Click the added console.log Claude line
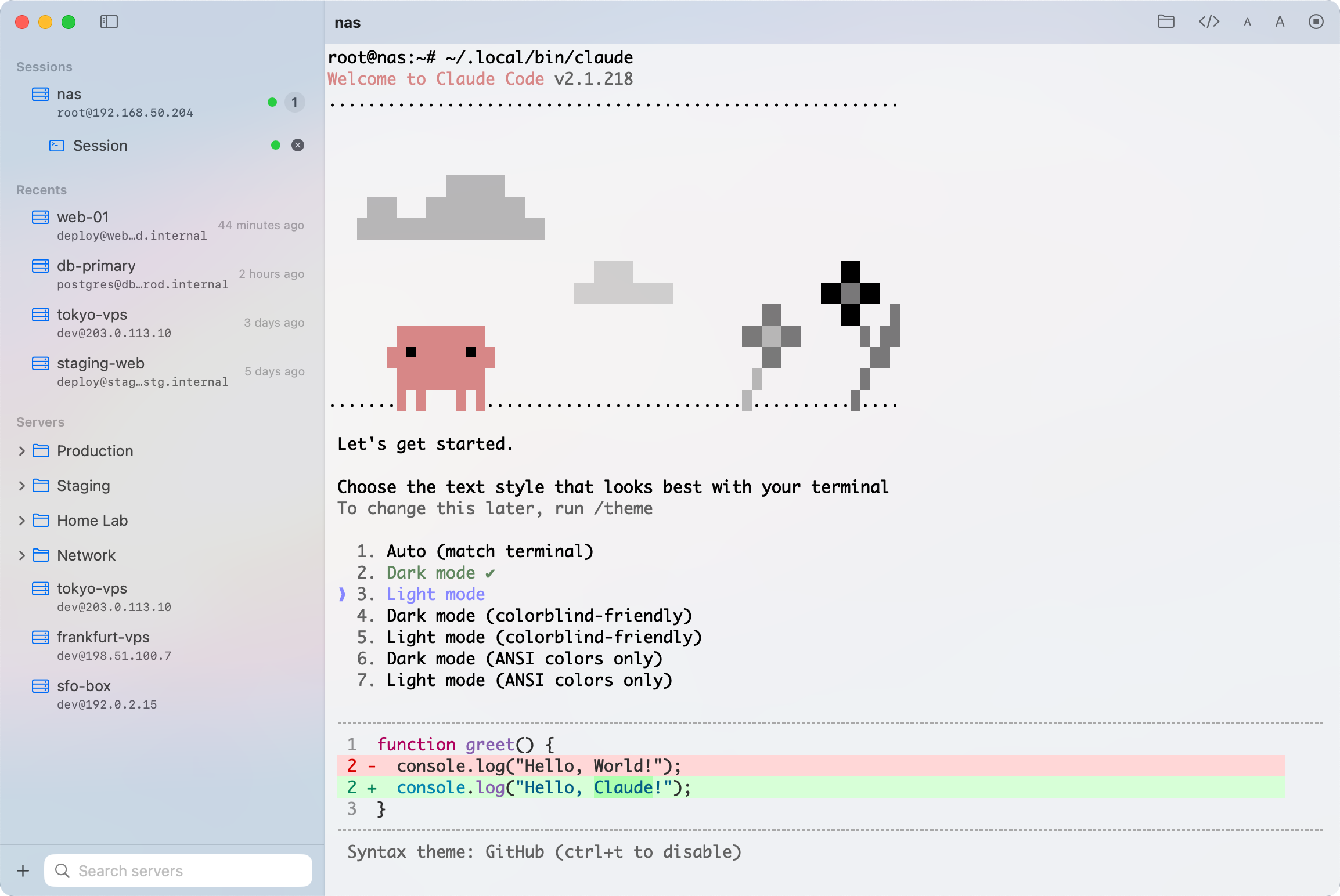 (x=811, y=787)
